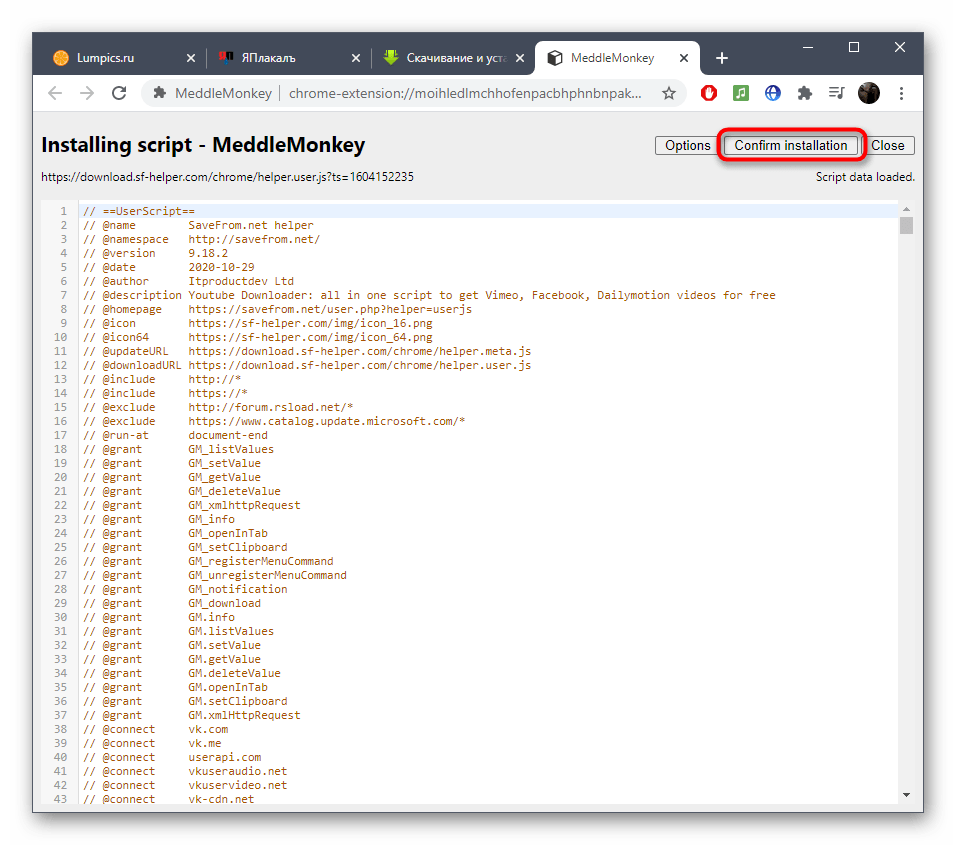
Task: Open the user profile avatar
Action: (869, 93)
